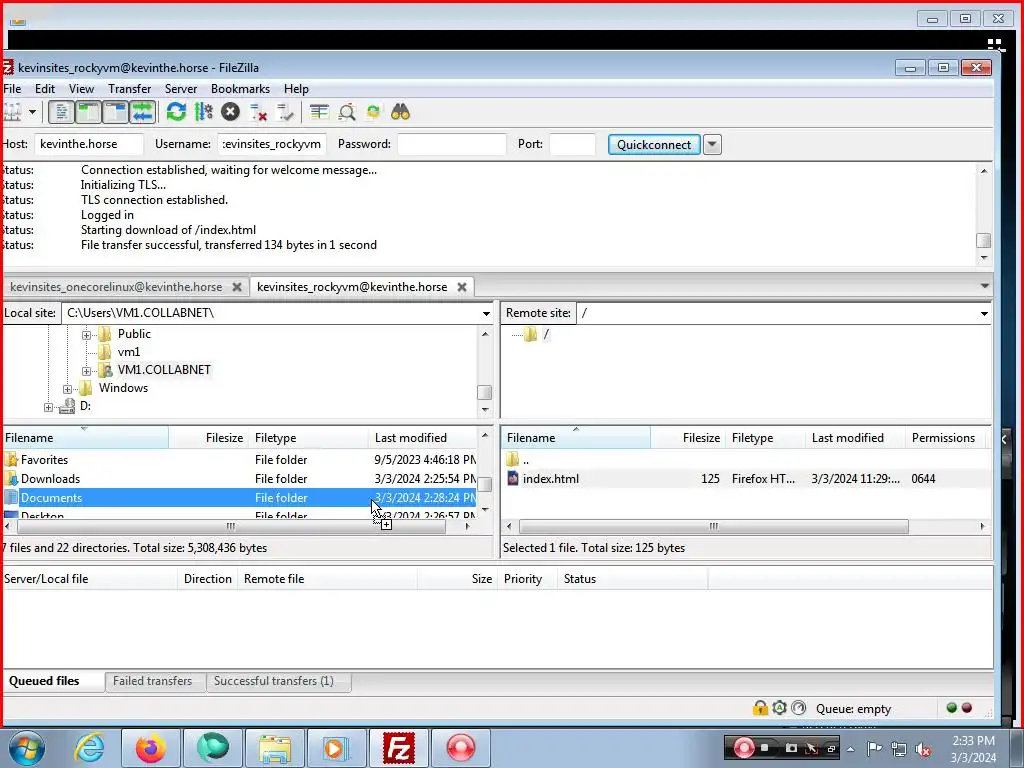Open the File menu

12,89
